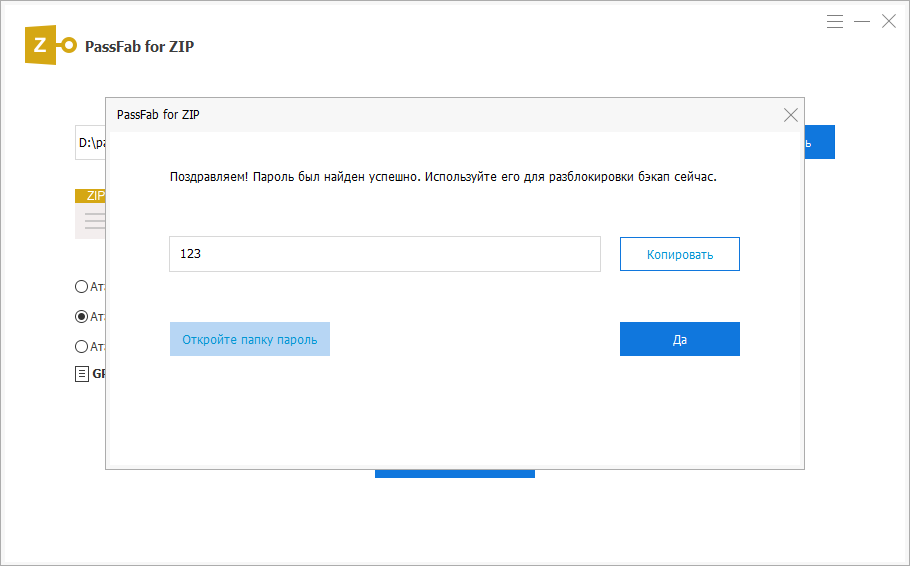Click the file path field starting with D:\
The width and height of the screenshot is (910, 566).
[x=91, y=142]
